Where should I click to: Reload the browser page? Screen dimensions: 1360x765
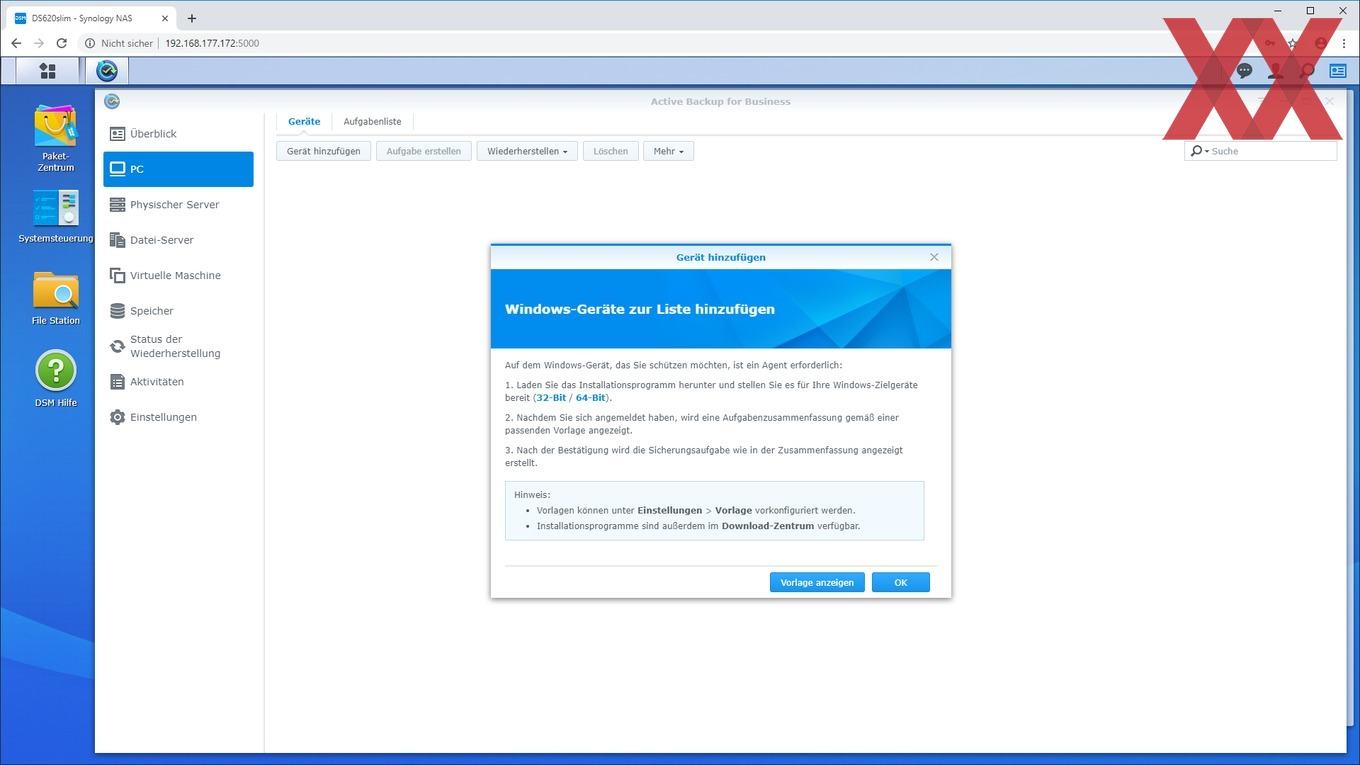pos(62,43)
